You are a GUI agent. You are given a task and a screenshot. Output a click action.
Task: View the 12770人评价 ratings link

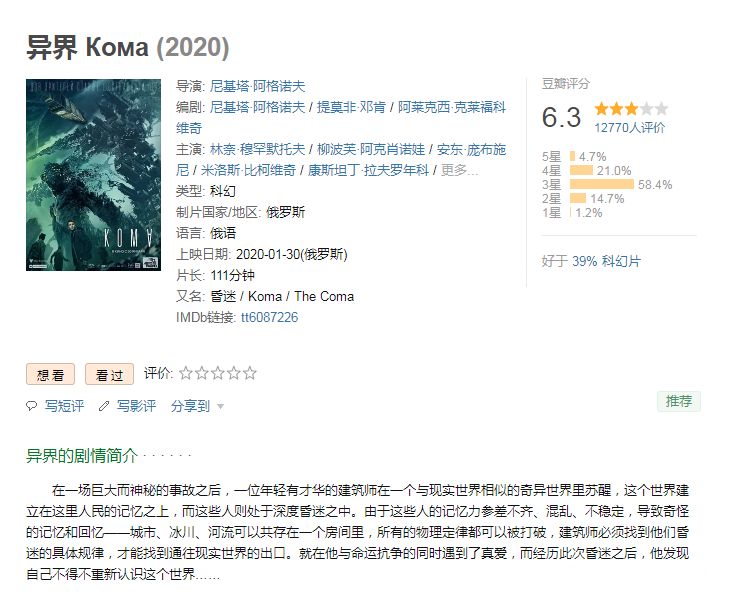point(630,127)
